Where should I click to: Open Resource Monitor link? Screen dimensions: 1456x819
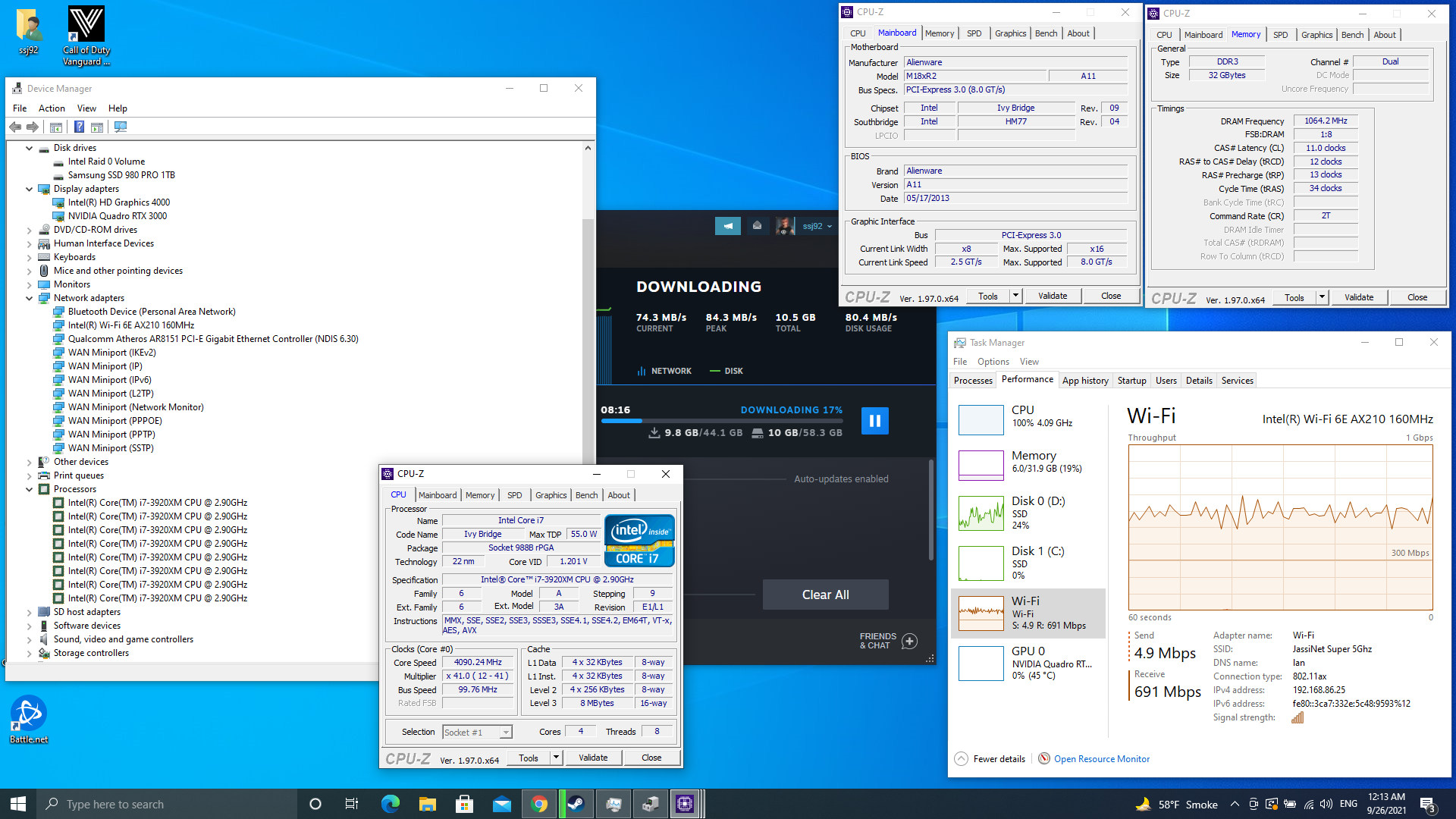pos(1101,759)
